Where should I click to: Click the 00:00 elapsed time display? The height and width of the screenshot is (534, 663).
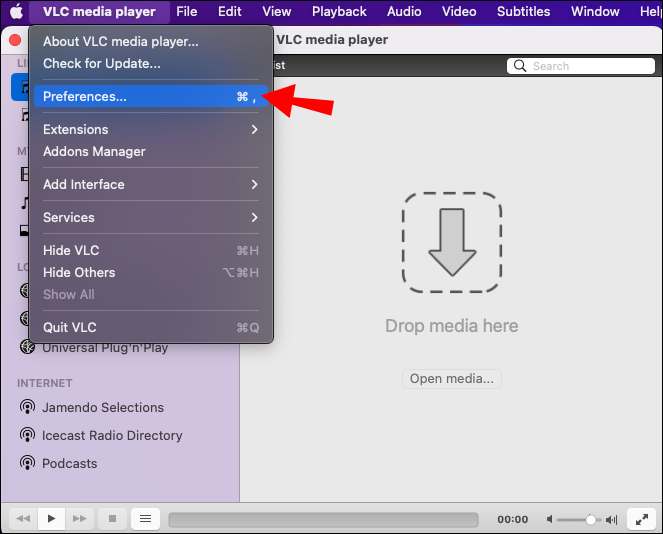[x=512, y=519]
